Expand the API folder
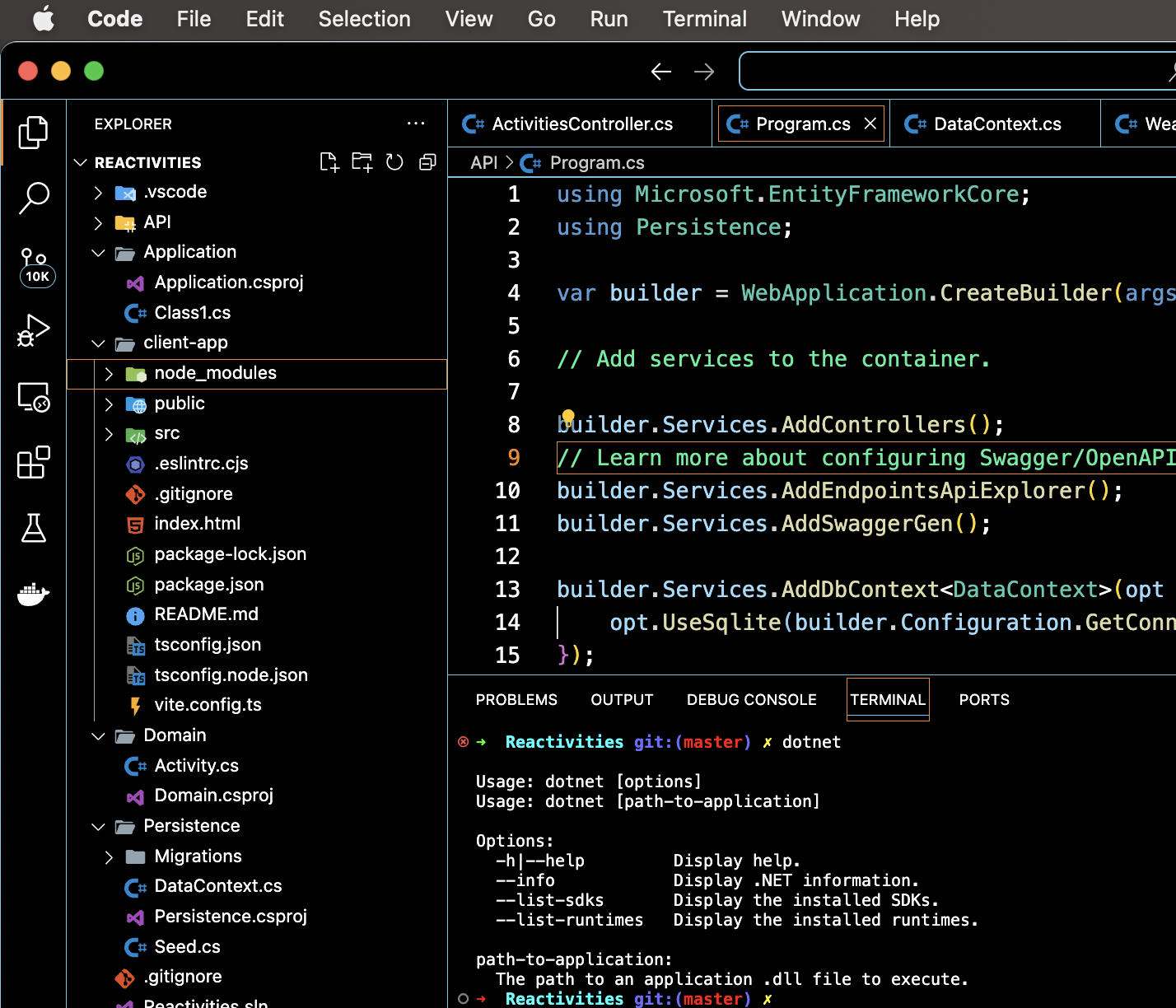The height and width of the screenshot is (1008, 1176). click(98, 223)
